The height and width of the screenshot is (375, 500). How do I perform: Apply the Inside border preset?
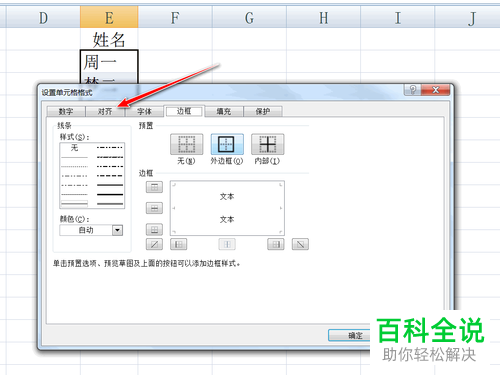click(x=268, y=144)
